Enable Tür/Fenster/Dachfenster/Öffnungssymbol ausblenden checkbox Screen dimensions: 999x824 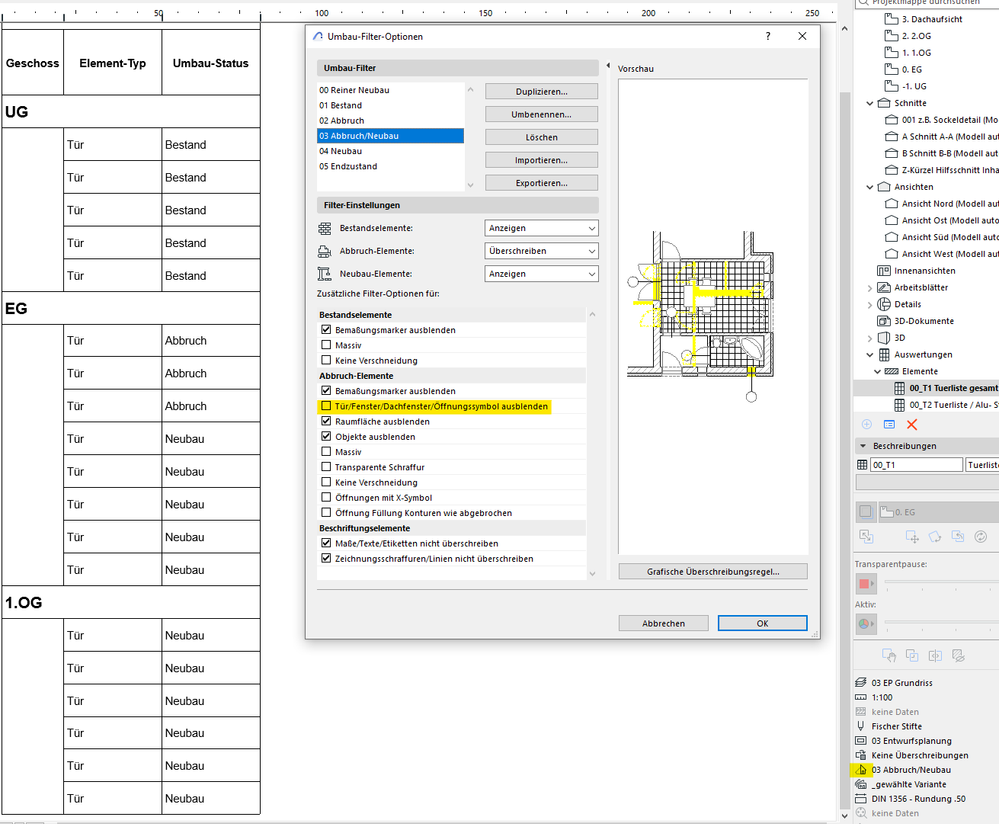[326, 406]
